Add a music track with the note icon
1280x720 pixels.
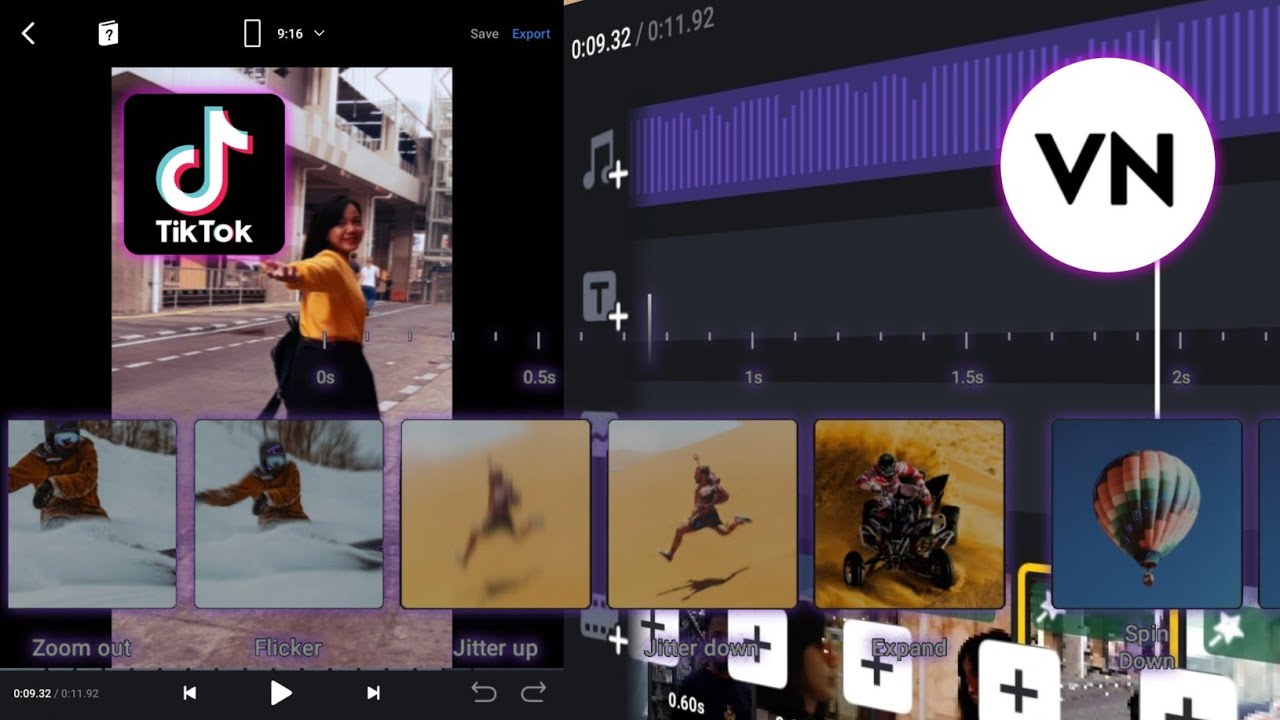604,162
